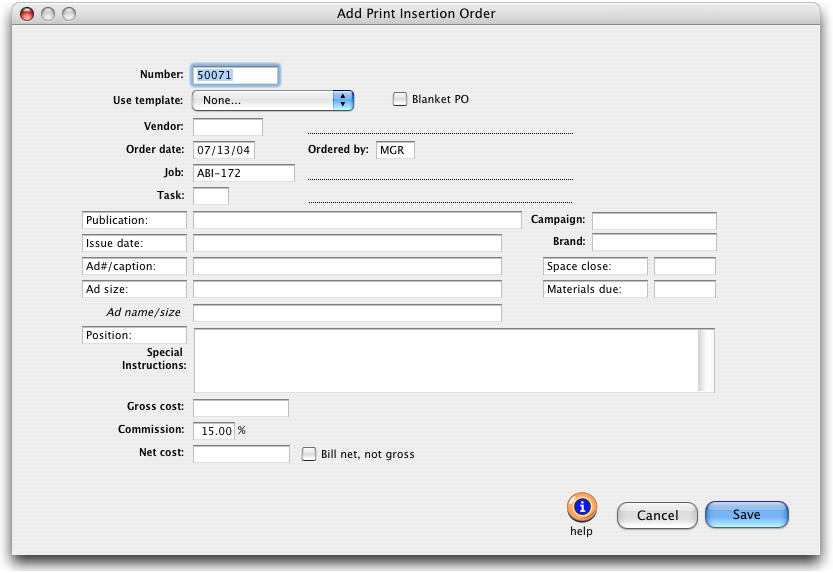Enable the Blanket PO checkbox
Screen dimensions: 833x573
click(x=400, y=99)
